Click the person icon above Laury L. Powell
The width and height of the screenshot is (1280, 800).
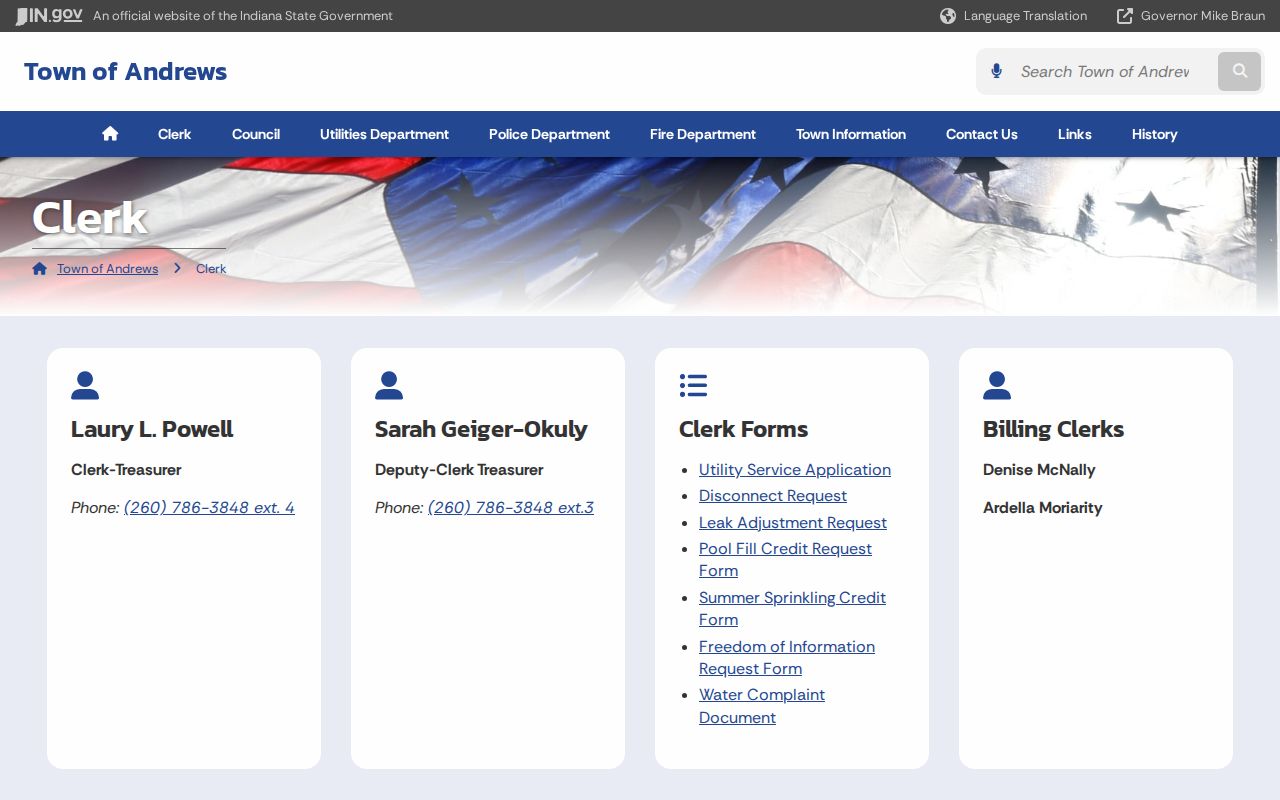coord(85,385)
